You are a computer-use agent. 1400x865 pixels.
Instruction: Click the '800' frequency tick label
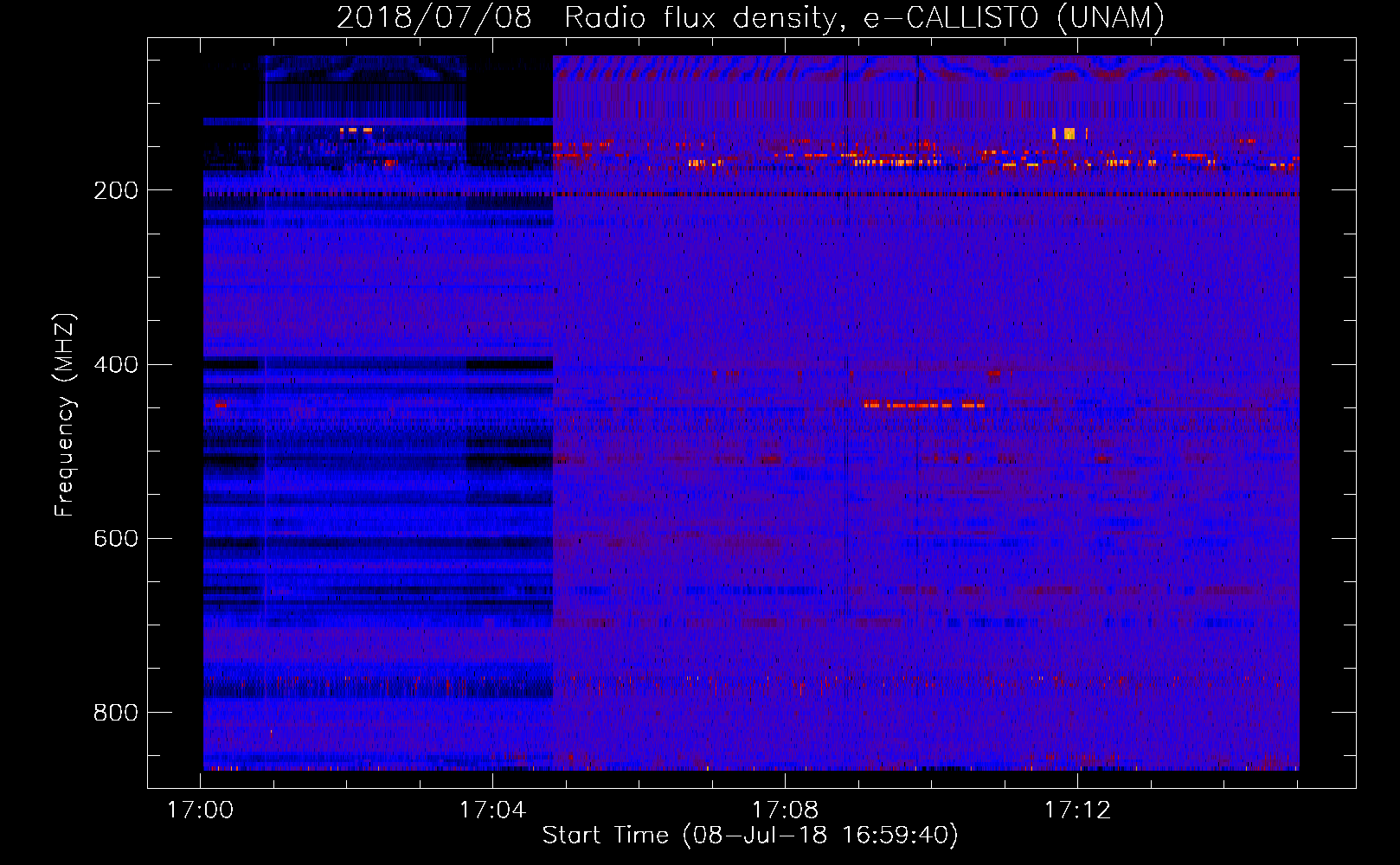[116, 712]
